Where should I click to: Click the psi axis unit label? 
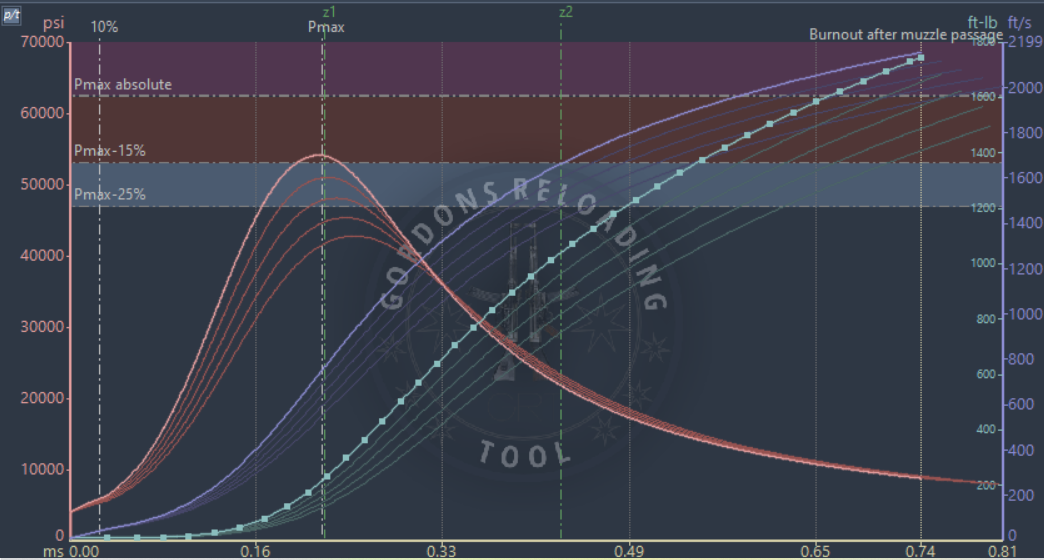(x=53, y=24)
